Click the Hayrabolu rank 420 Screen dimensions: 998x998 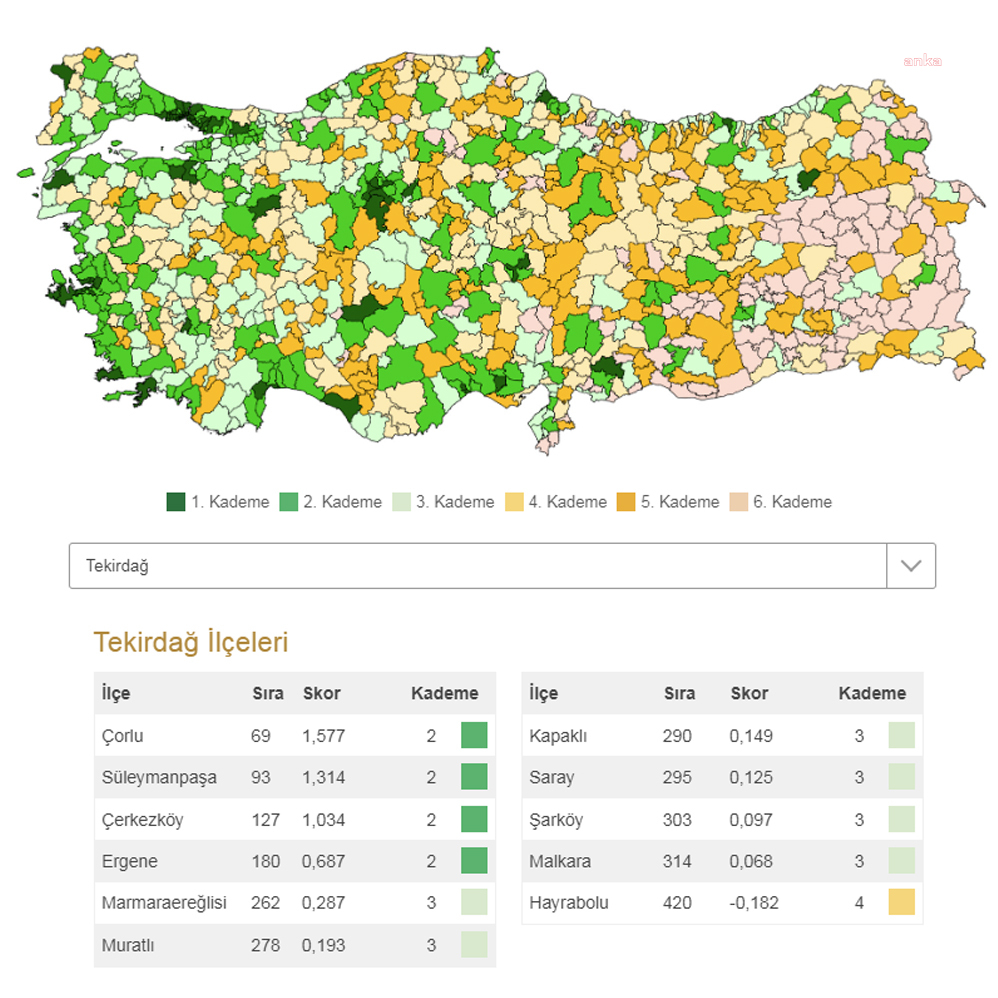[677, 903]
